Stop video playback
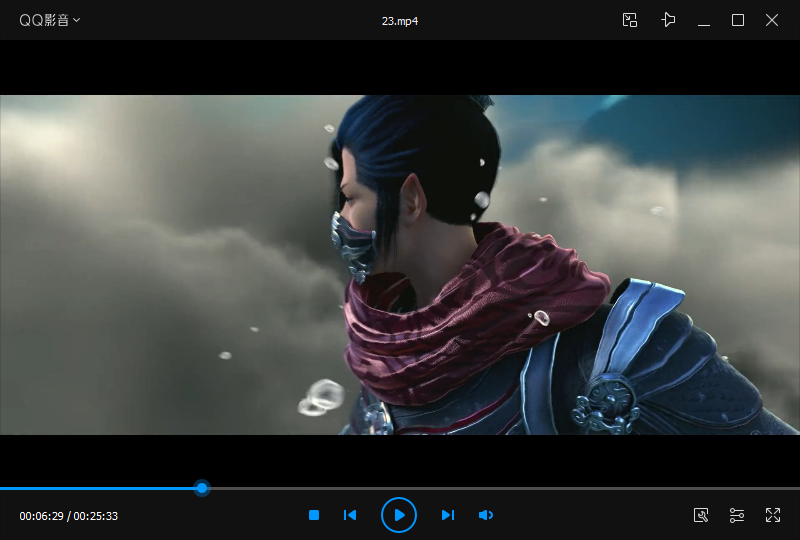Viewport: 800px width, 540px height. pos(314,515)
